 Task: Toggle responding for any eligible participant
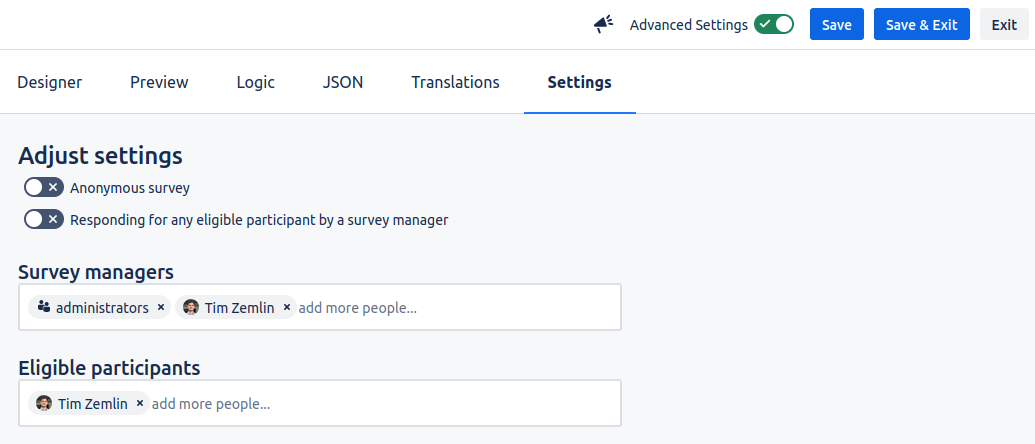tap(44, 219)
